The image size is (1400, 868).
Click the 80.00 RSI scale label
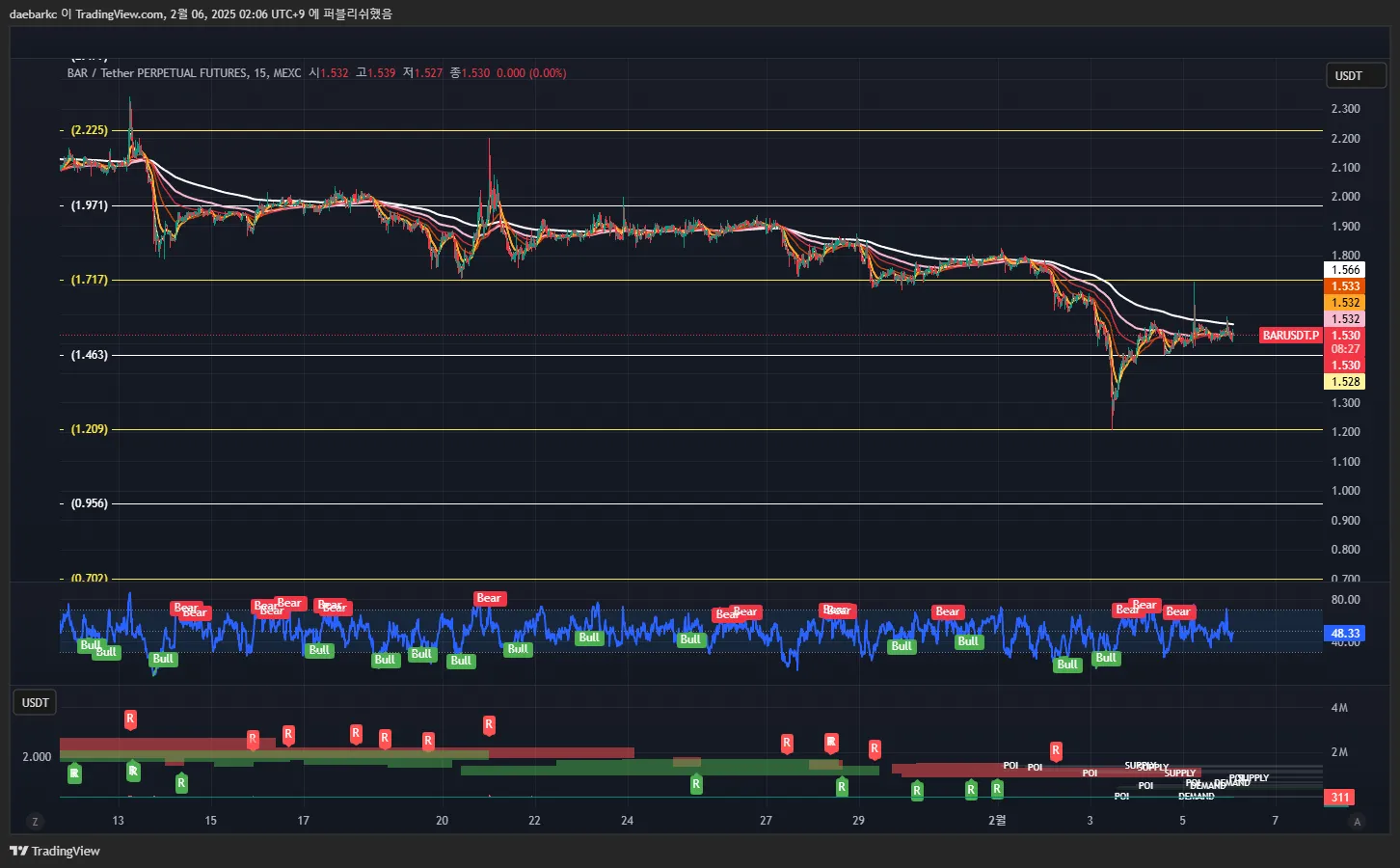(1345, 600)
